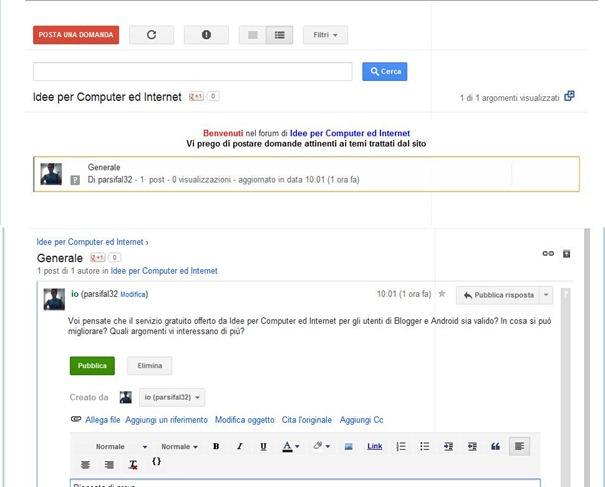Open forum in new window icon

pyautogui.click(x=569, y=96)
